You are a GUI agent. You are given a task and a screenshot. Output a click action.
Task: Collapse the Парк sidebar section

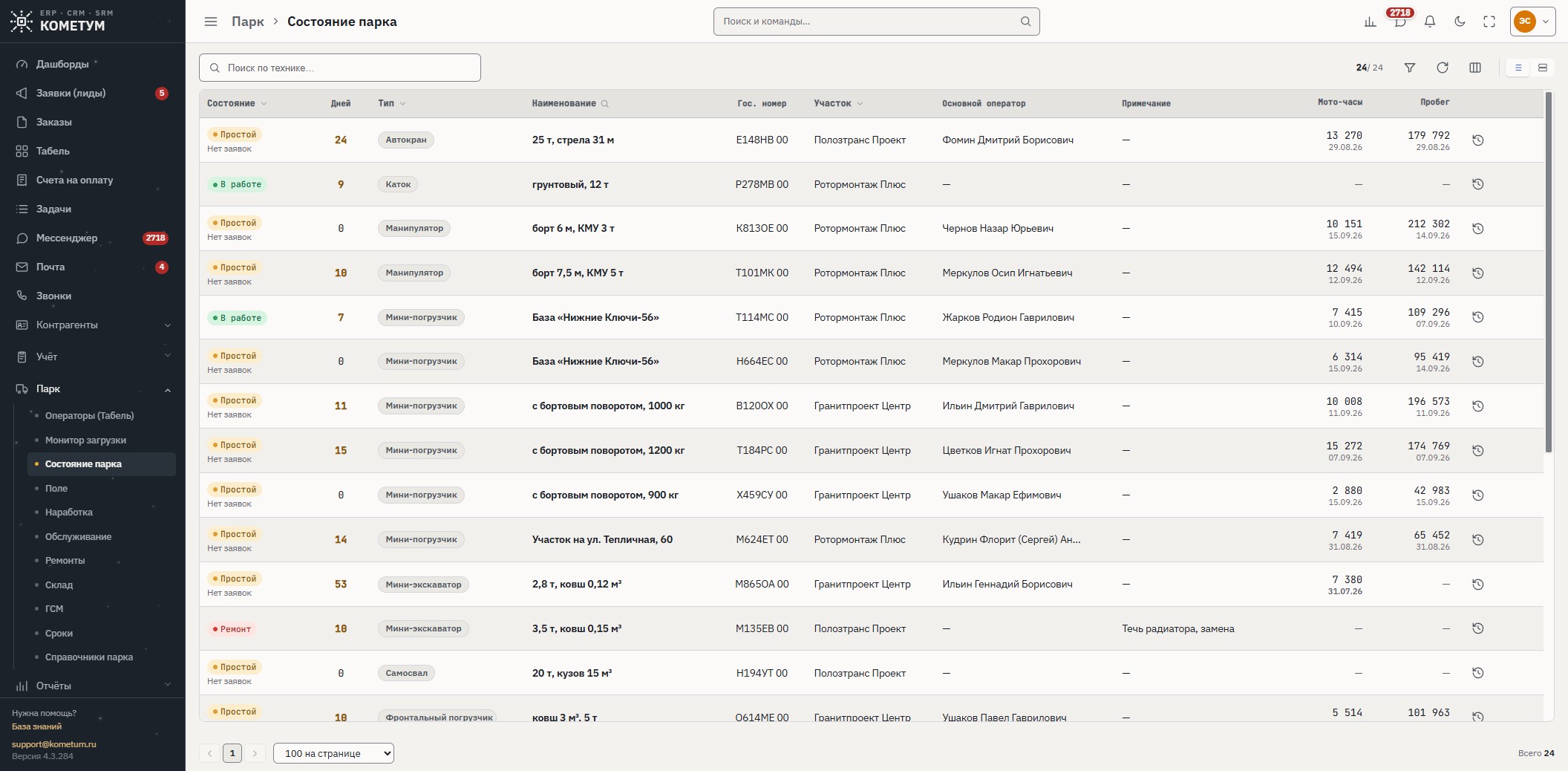point(93,388)
